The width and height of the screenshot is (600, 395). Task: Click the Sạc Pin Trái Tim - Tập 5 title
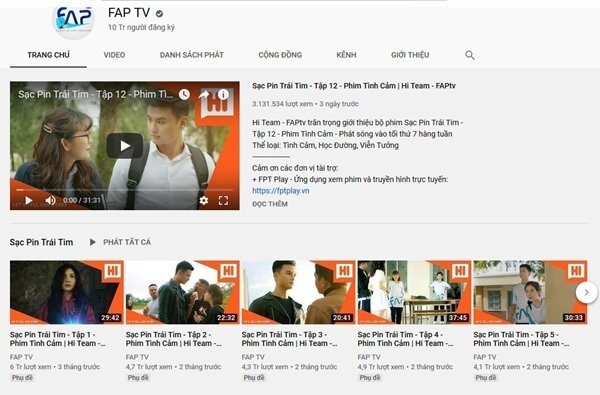522,339
